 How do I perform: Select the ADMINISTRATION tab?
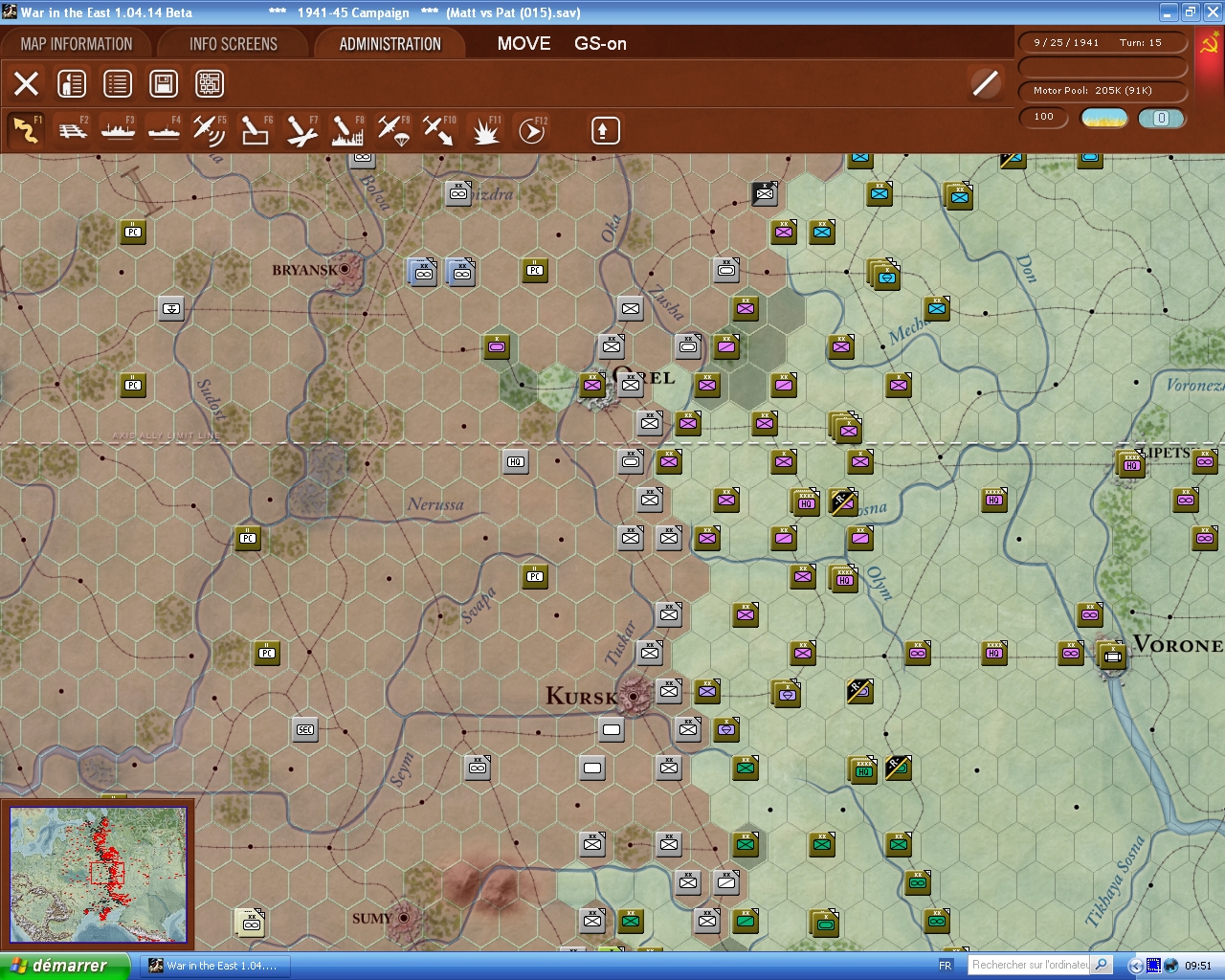[x=390, y=44]
